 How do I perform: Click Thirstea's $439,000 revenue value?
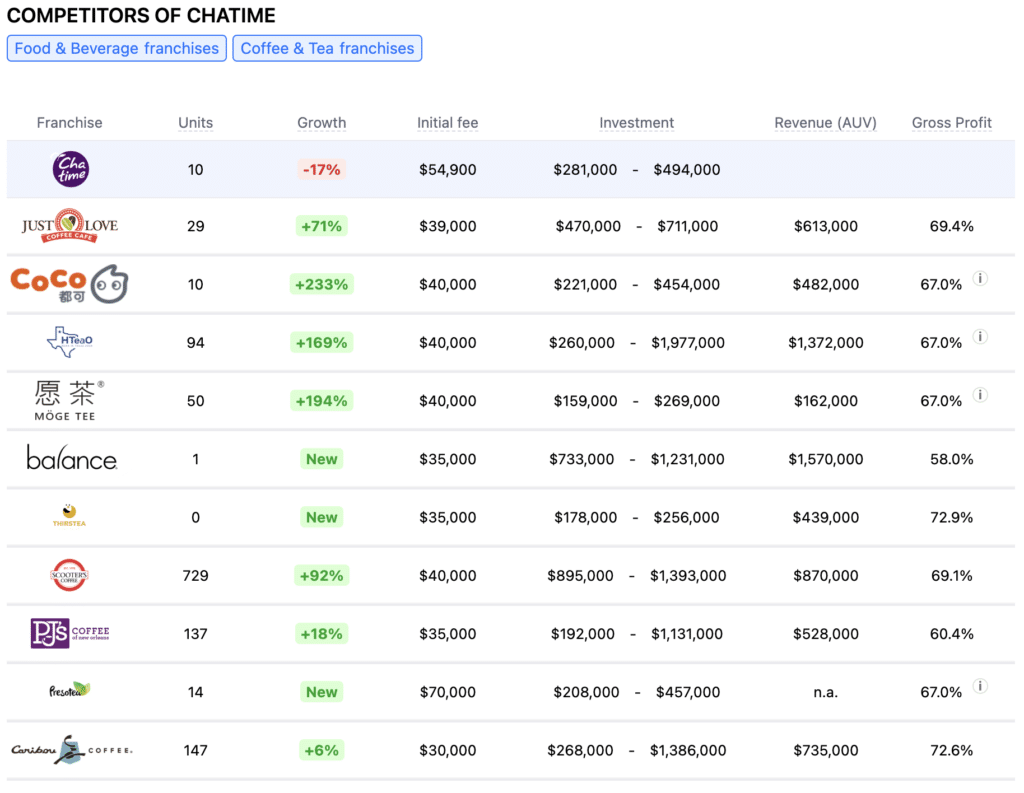825,517
